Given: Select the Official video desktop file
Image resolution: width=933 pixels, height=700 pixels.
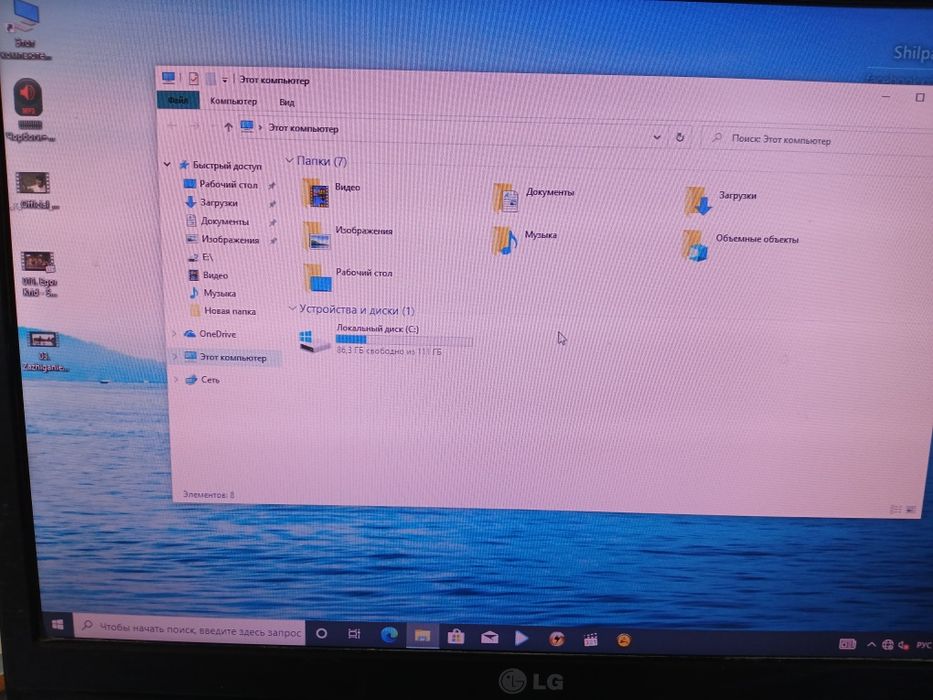Looking at the screenshot, I should pos(36,190).
